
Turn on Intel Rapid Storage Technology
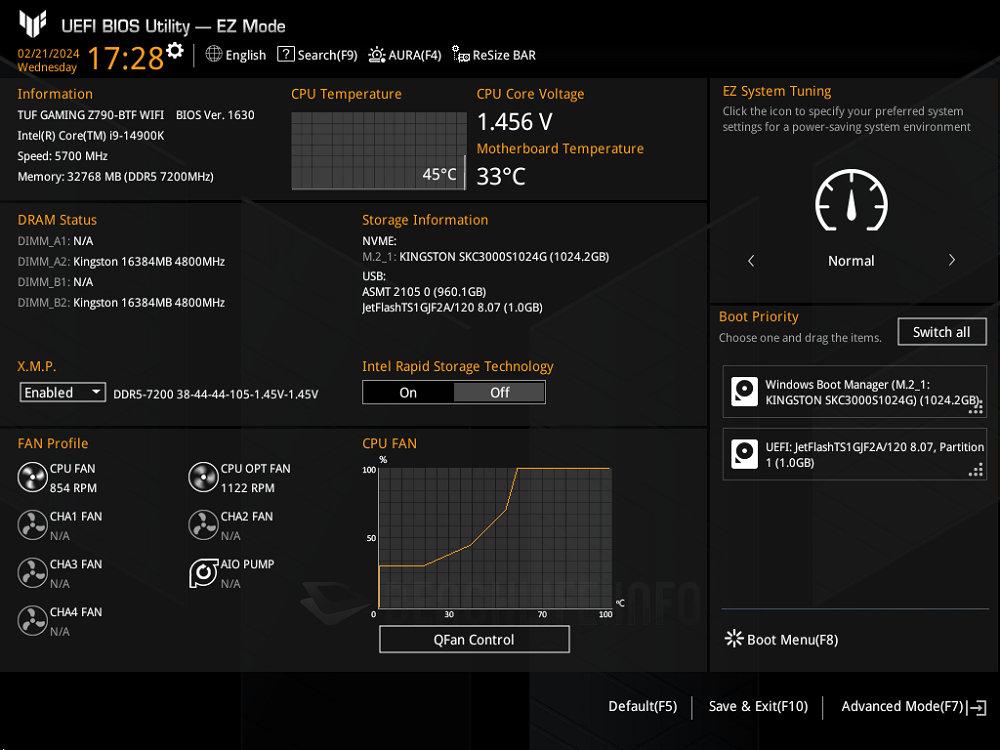(x=408, y=392)
